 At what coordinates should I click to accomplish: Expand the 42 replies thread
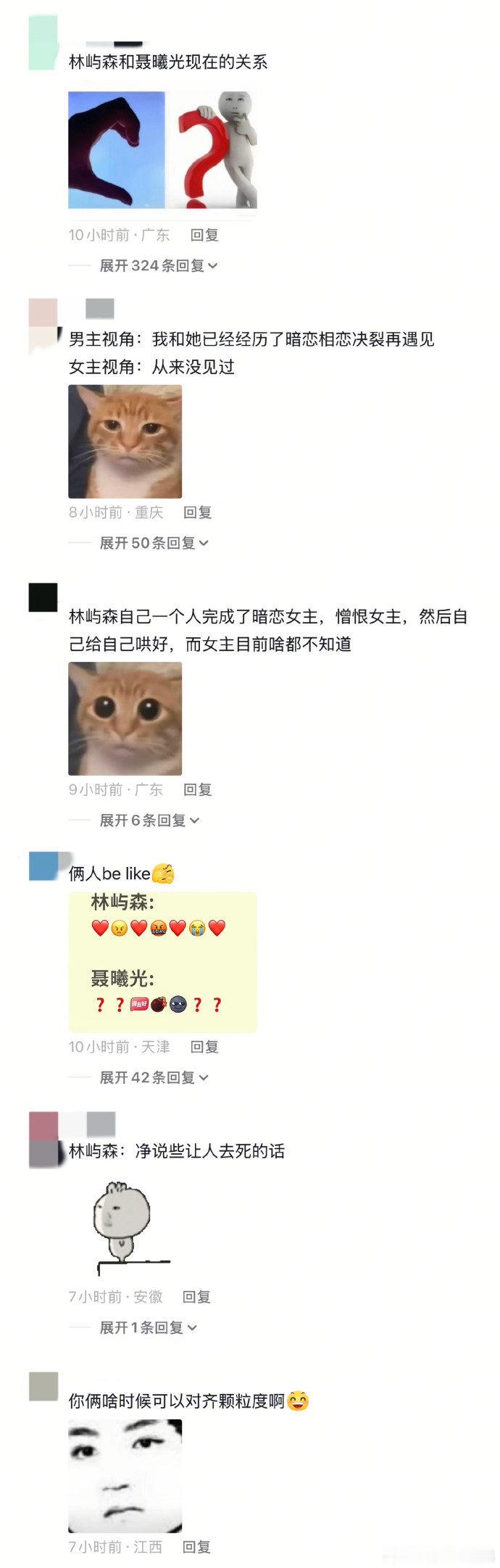pyautogui.click(x=154, y=1077)
